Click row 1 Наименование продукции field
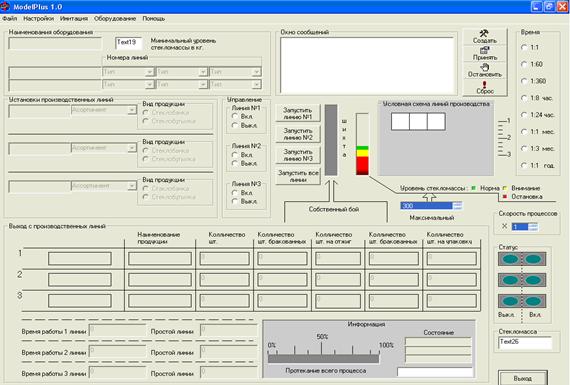The image size is (570, 385). pos(160,259)
